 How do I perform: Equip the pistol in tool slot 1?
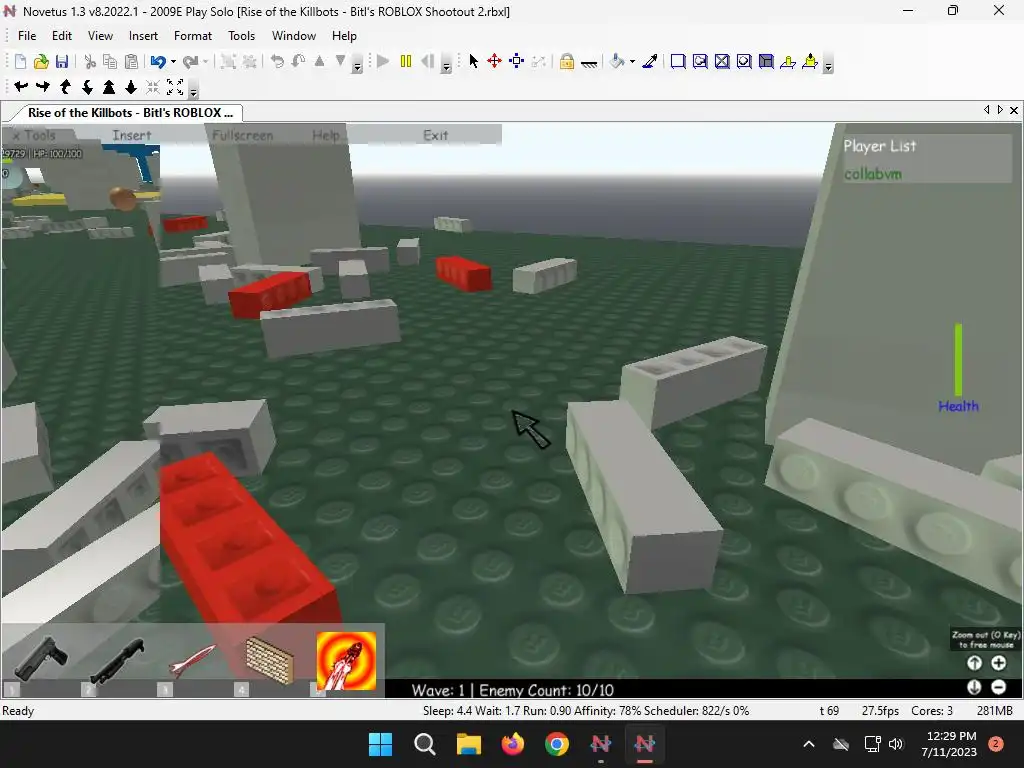point(40,660)
